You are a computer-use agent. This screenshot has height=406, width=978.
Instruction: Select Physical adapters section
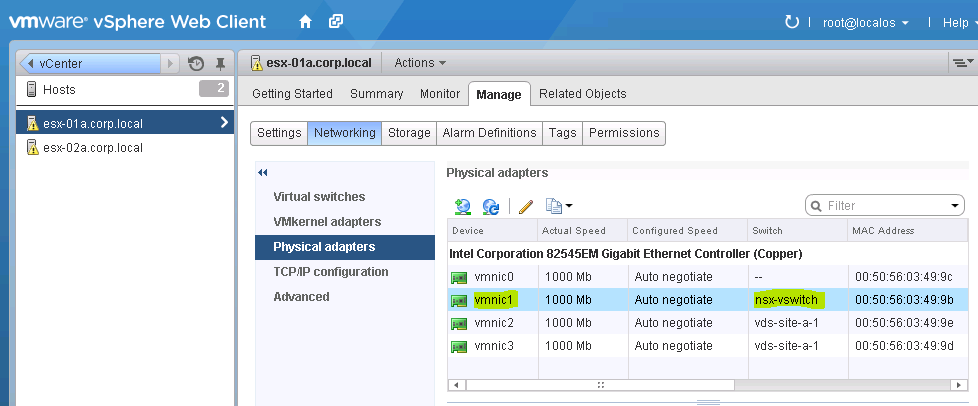pos(345,247)
